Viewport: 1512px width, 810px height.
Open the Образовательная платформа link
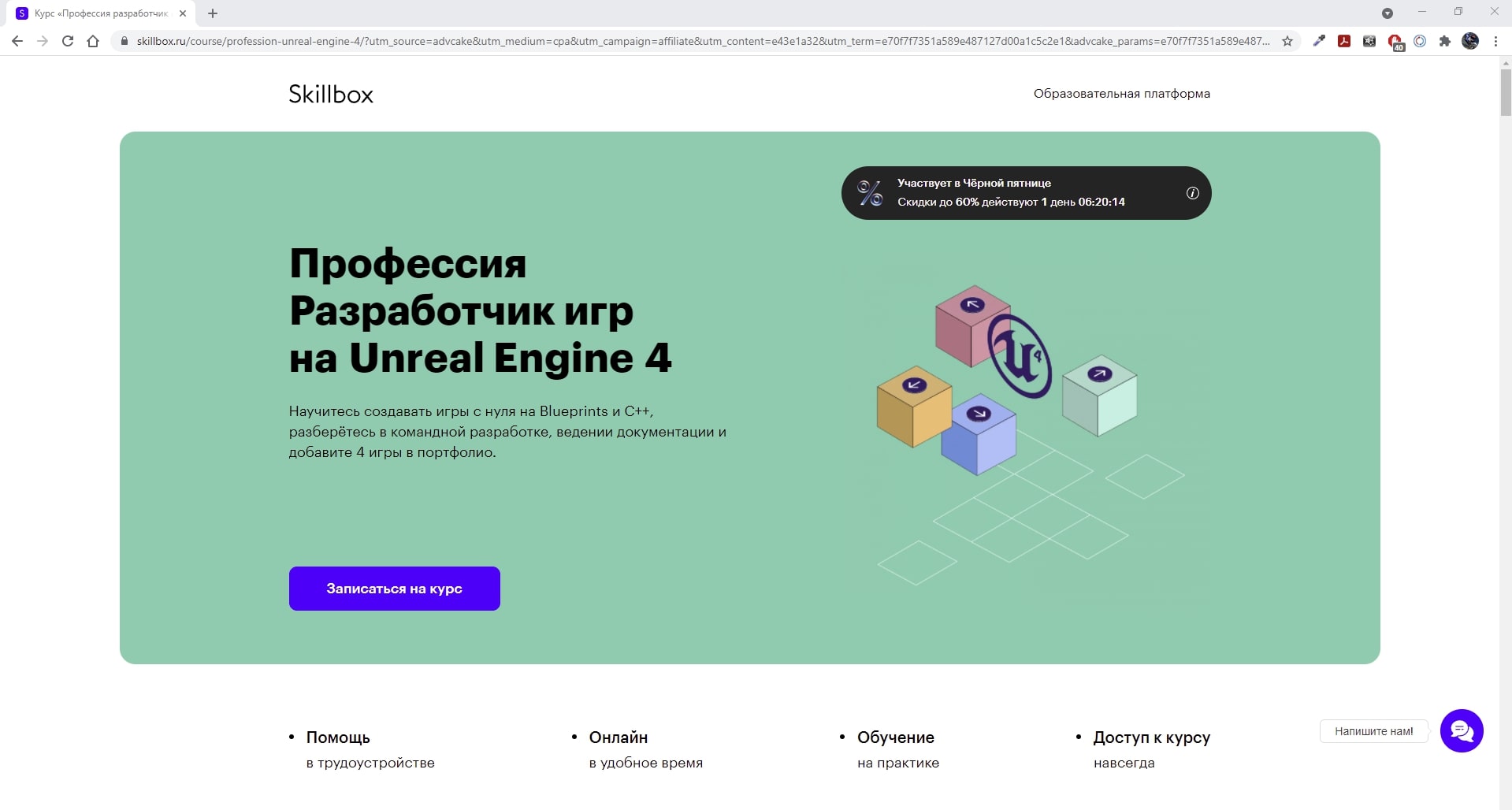coord(1121,94)
